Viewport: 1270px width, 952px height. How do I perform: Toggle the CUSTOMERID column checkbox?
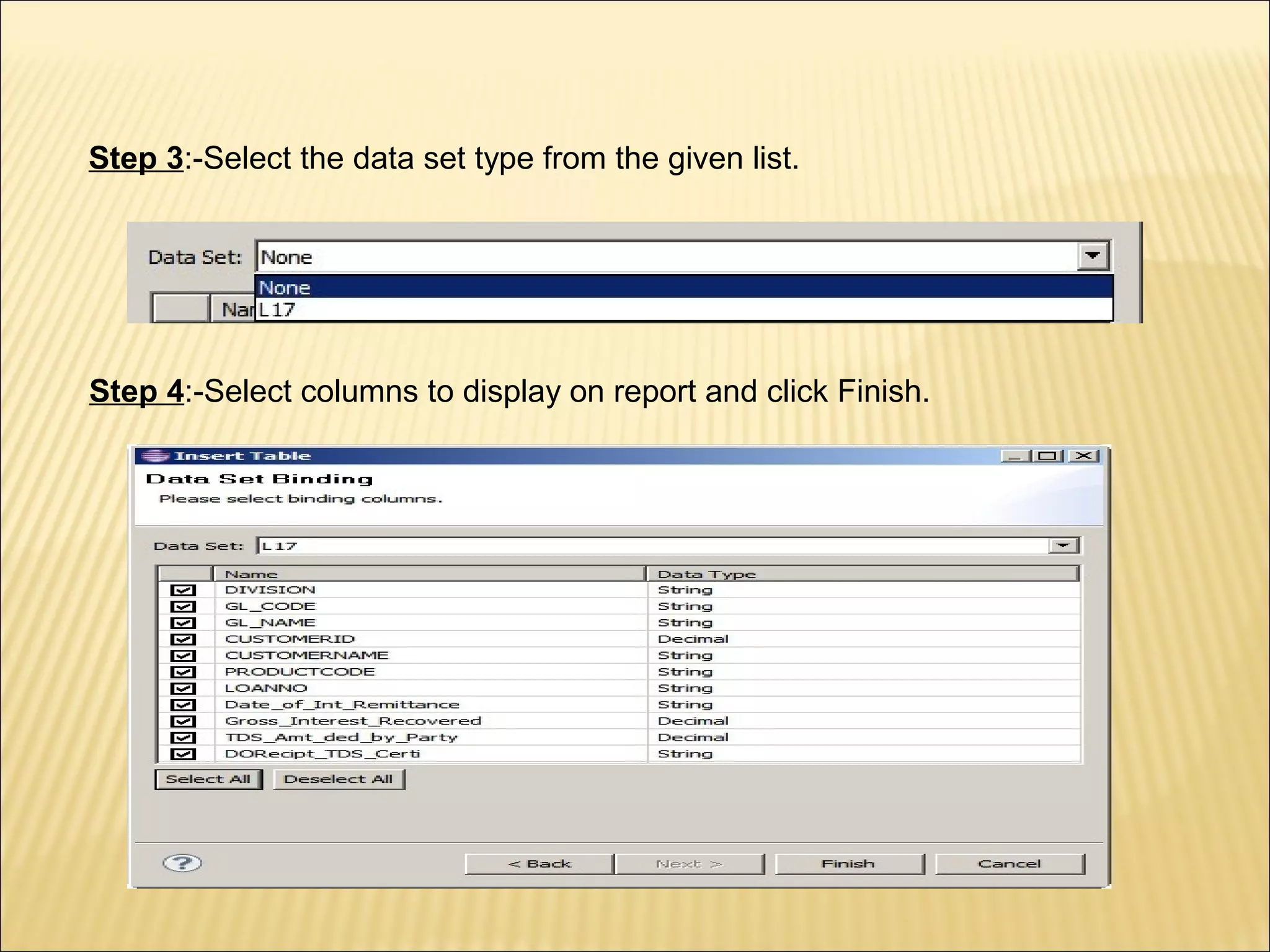[183, 639]
